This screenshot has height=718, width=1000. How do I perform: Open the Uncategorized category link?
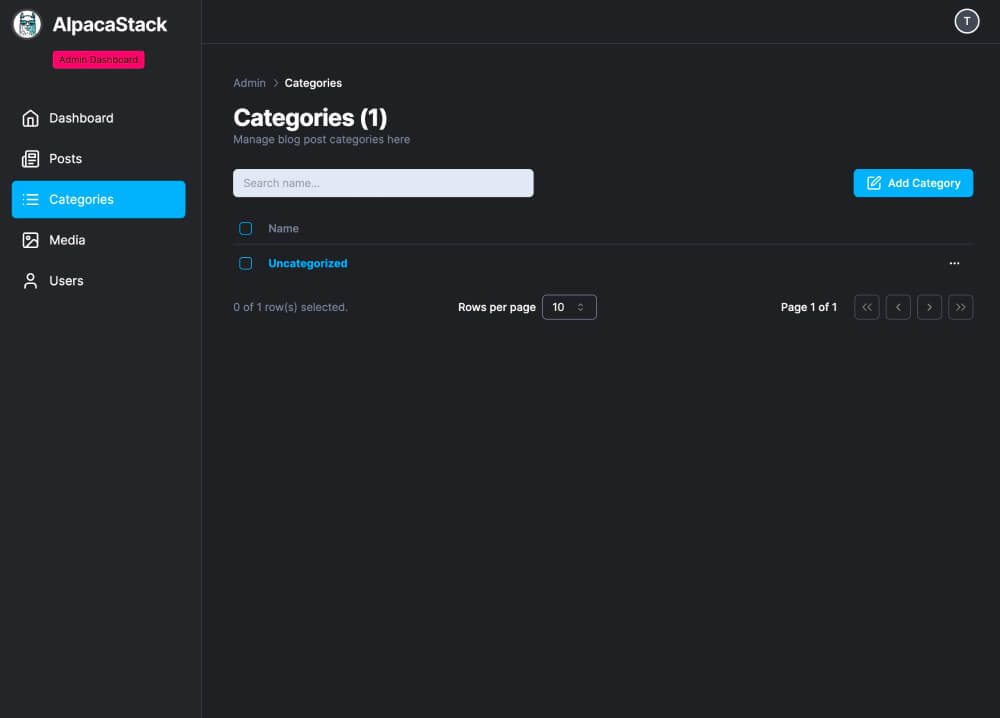coord(307,263)
